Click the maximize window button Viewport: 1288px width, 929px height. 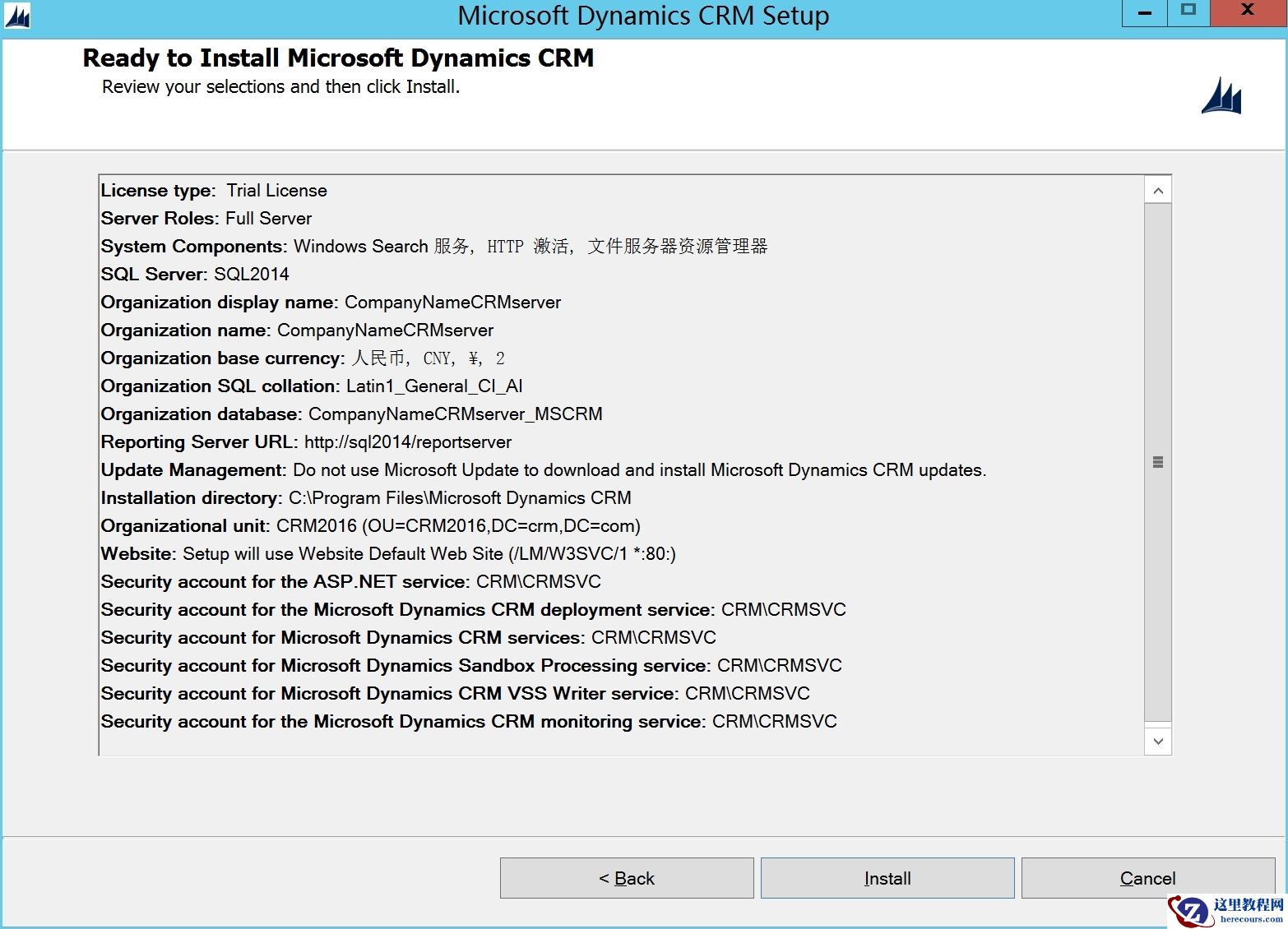1188,12
